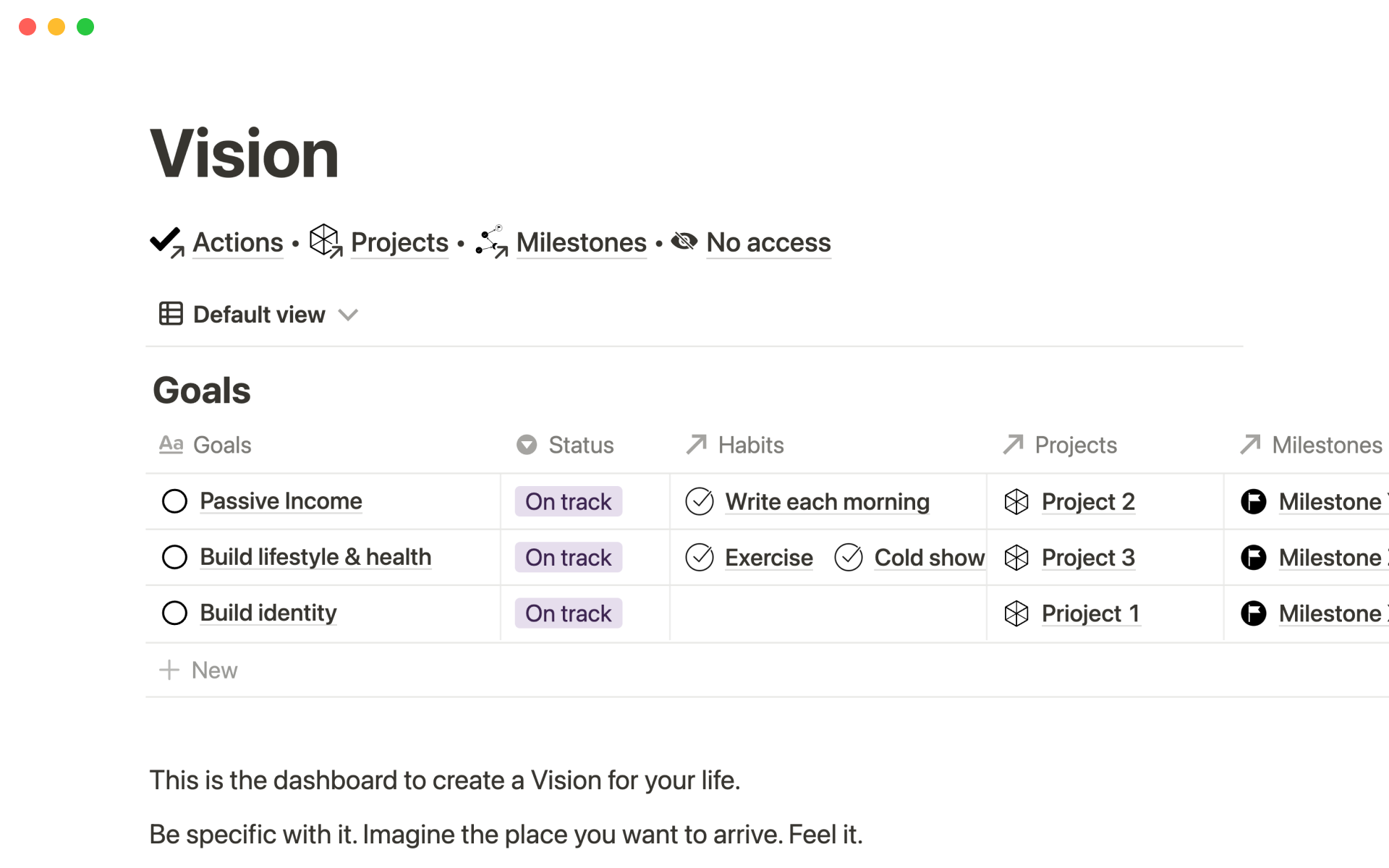This screenshot has width=1389, height=868.
Task: Open the Goals column header
Action: click(205, 445)
